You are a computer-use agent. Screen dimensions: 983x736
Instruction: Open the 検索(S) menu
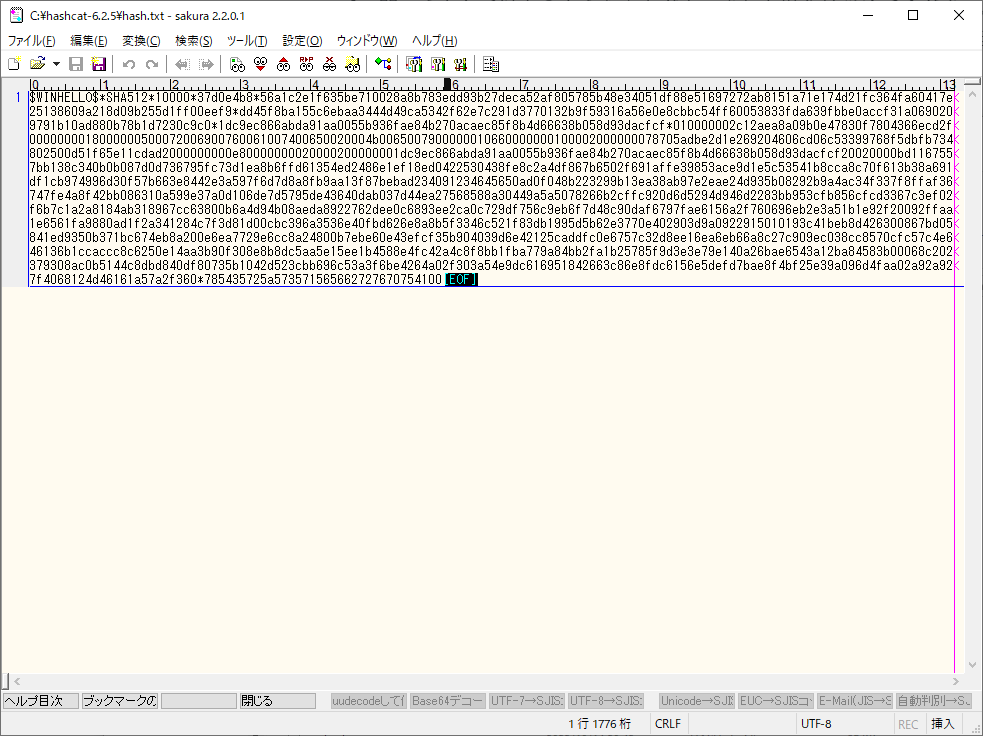pos(193,41)
